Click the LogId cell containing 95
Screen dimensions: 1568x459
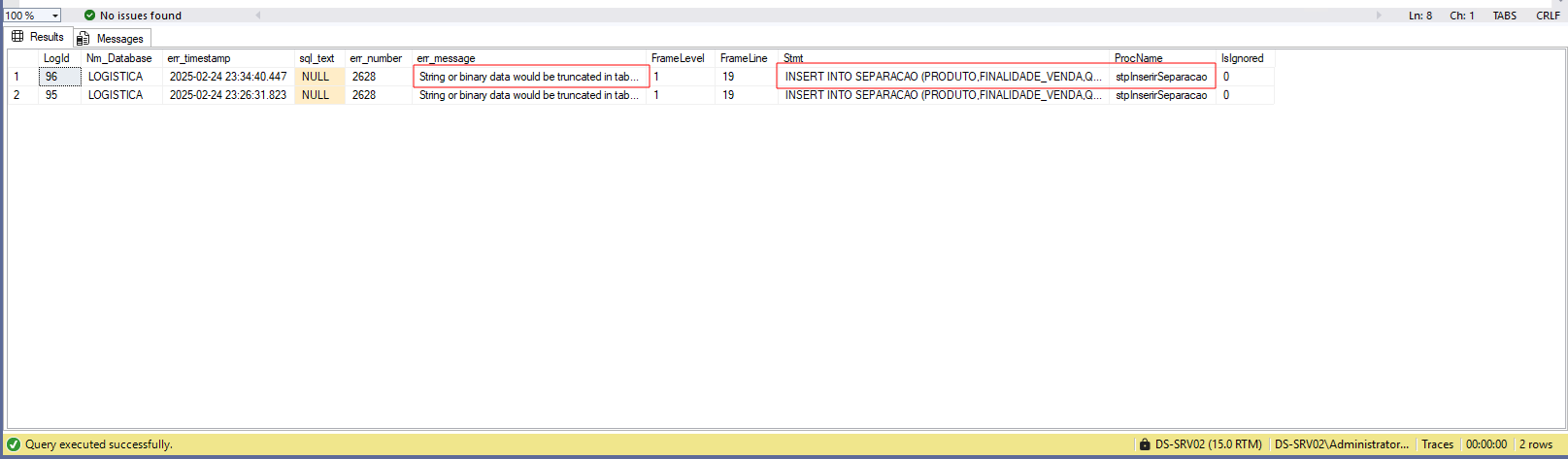click(51, 95)
